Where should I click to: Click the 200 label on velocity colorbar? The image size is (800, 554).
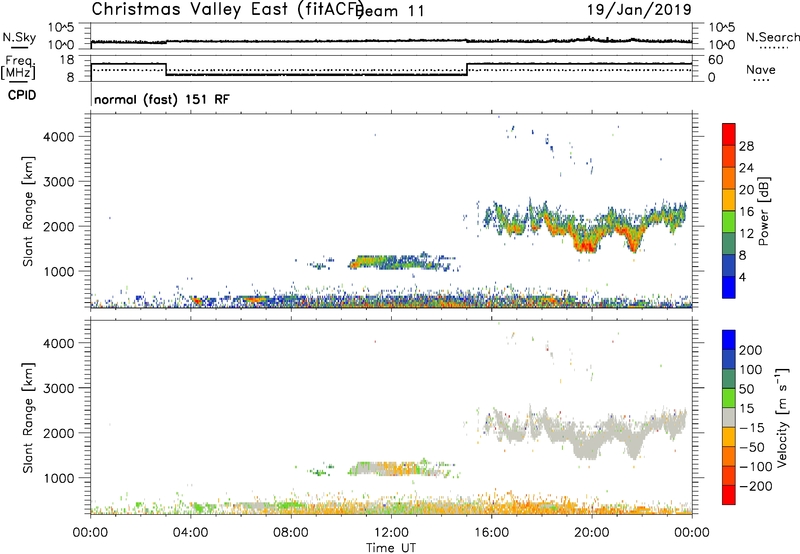(751, 350)
